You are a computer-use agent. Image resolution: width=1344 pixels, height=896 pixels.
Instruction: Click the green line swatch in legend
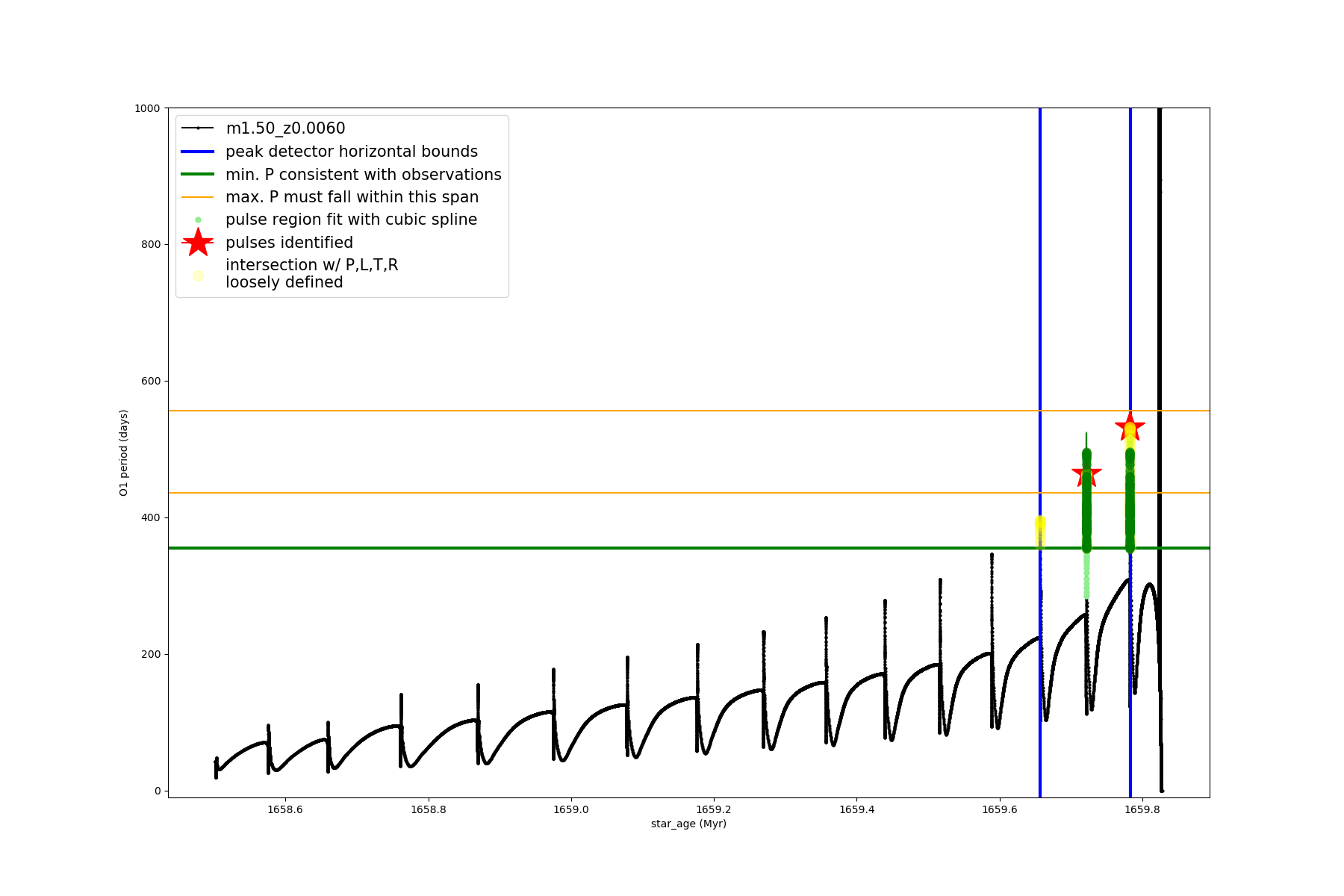[x=198, y=175]
